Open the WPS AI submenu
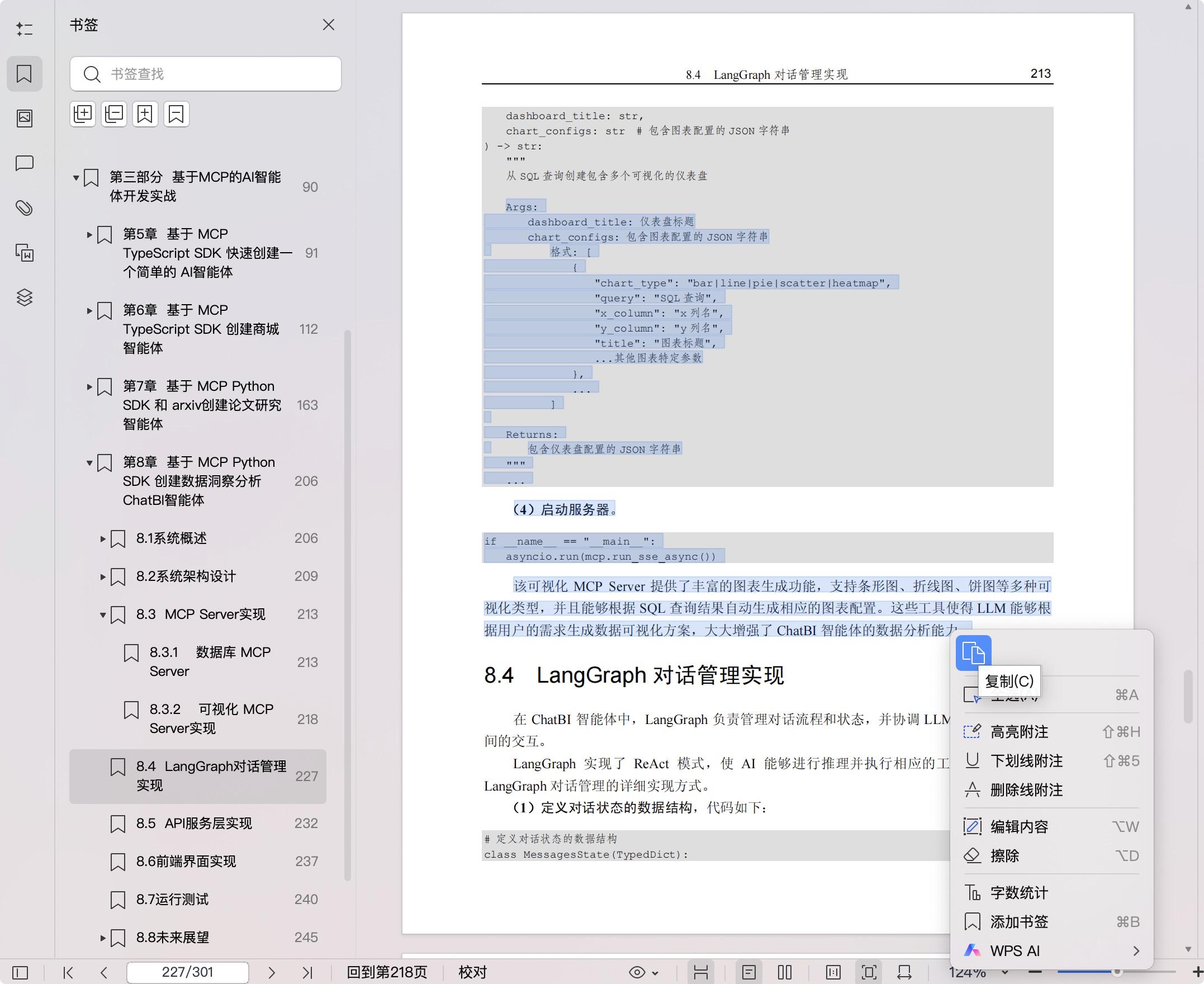The width and height of the screenshot is (1204, 984). click(x=1051, y=951)
